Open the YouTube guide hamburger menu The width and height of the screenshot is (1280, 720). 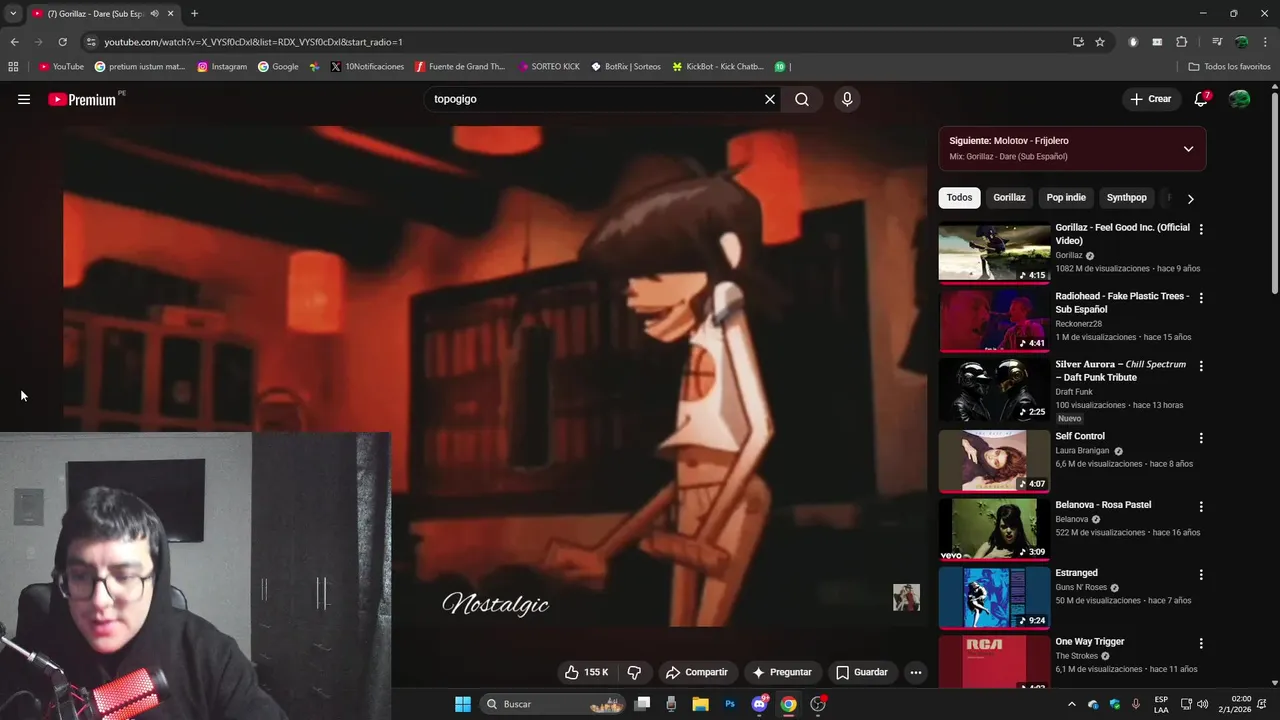pyautogui.click(x=24, y=99)
